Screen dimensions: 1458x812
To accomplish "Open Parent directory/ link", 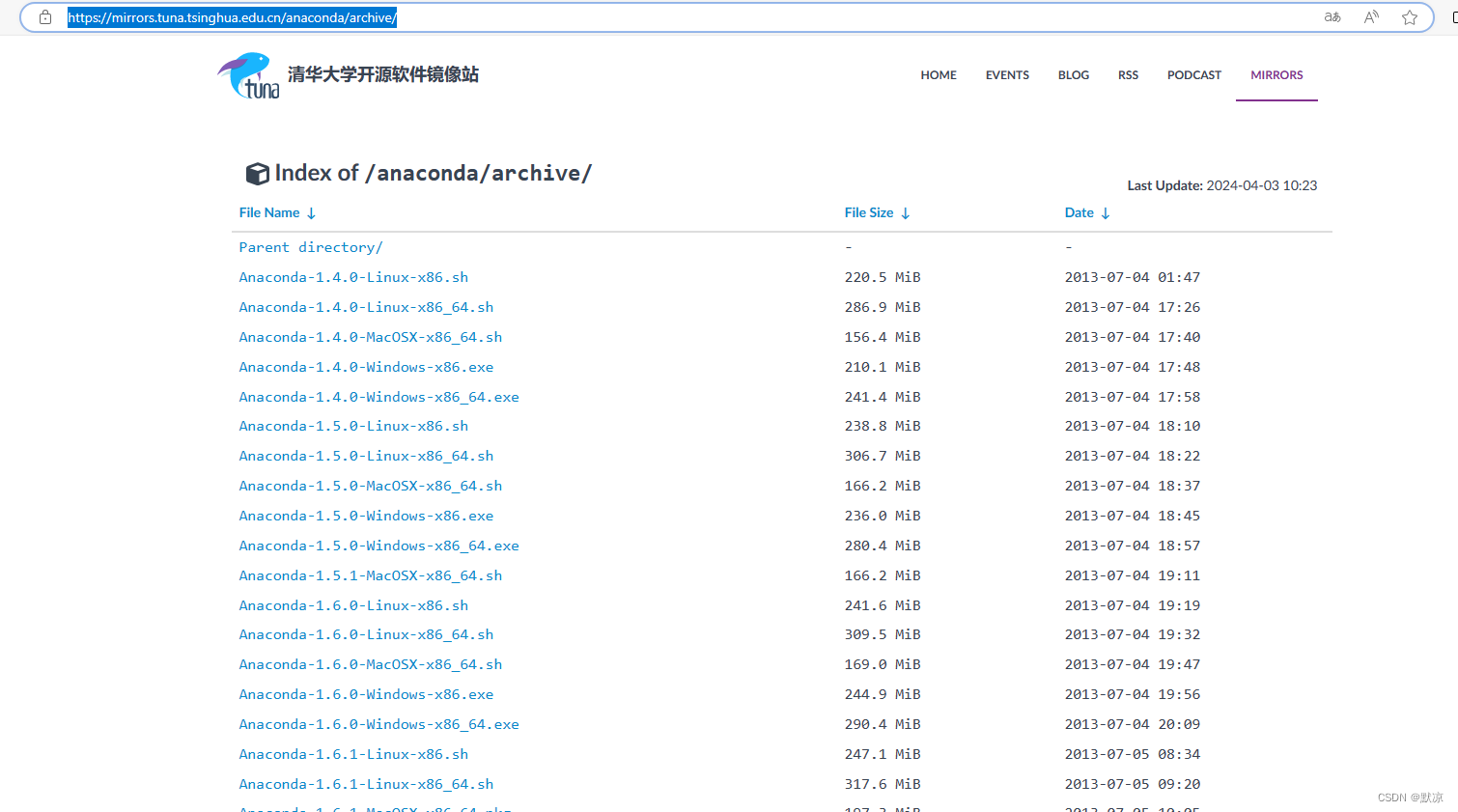I will click(311, 248).
